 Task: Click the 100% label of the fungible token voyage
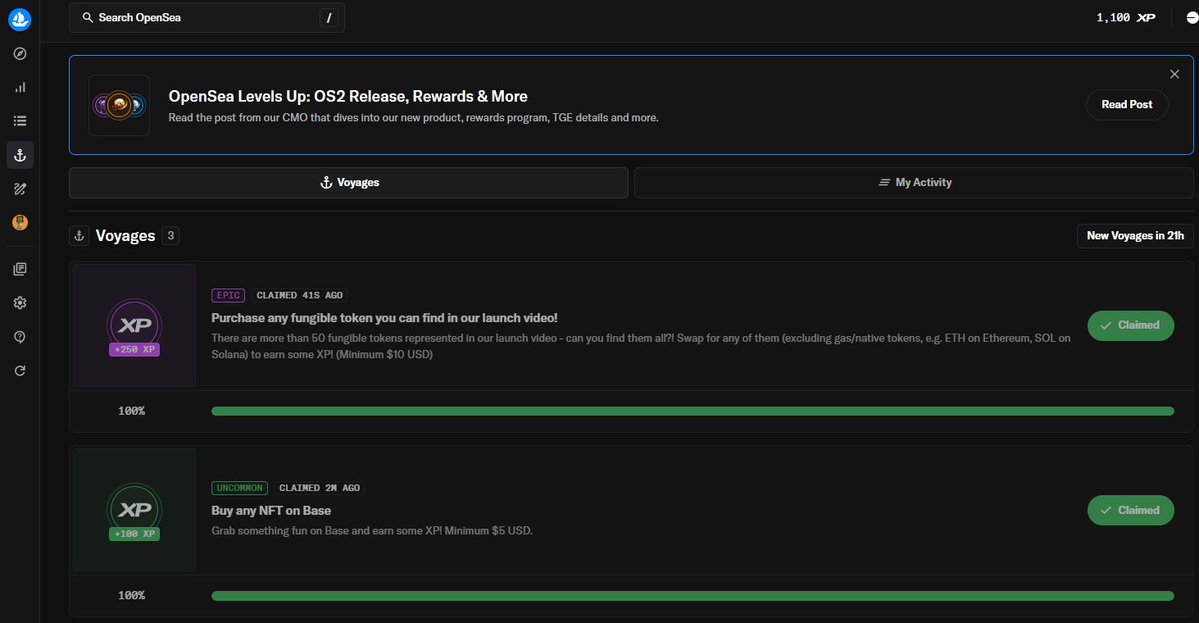[132, 411]
